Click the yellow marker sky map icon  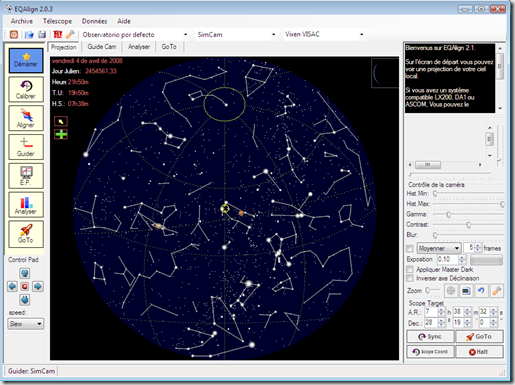pyautogui.click(x=61, y=121)
